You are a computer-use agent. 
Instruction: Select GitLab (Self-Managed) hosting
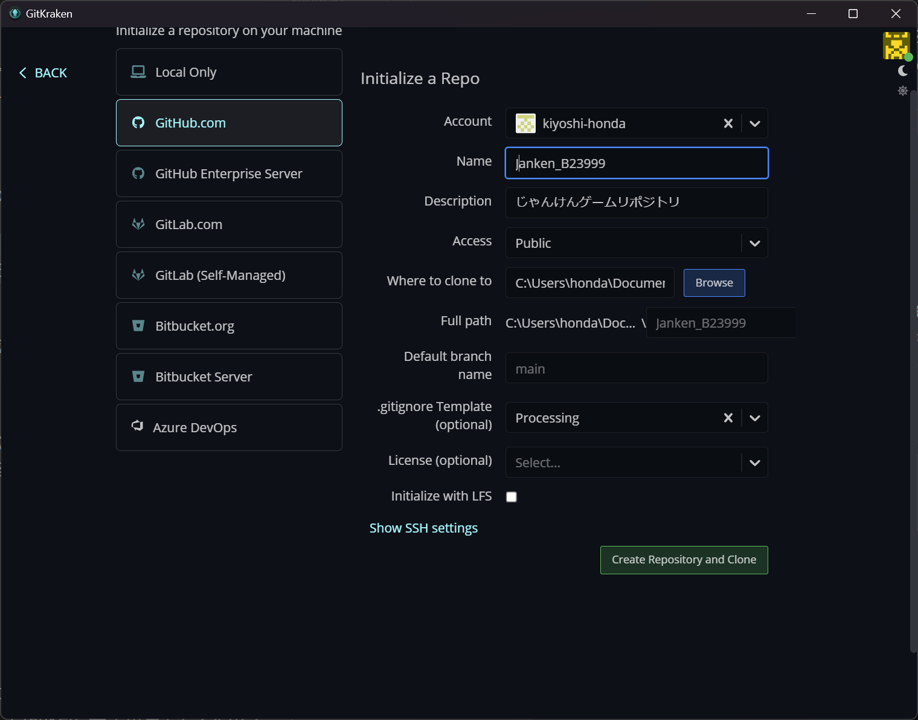point(229,275)
